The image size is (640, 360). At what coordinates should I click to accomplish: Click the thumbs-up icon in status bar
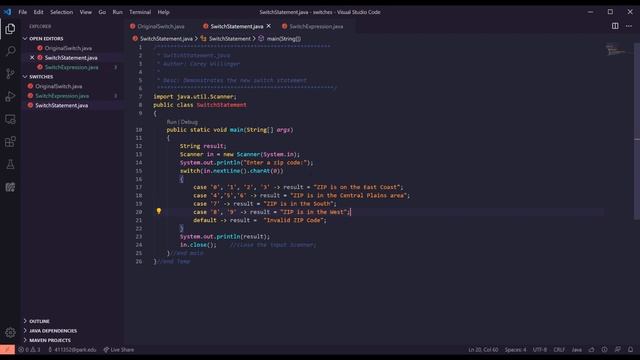coord(591,350)
